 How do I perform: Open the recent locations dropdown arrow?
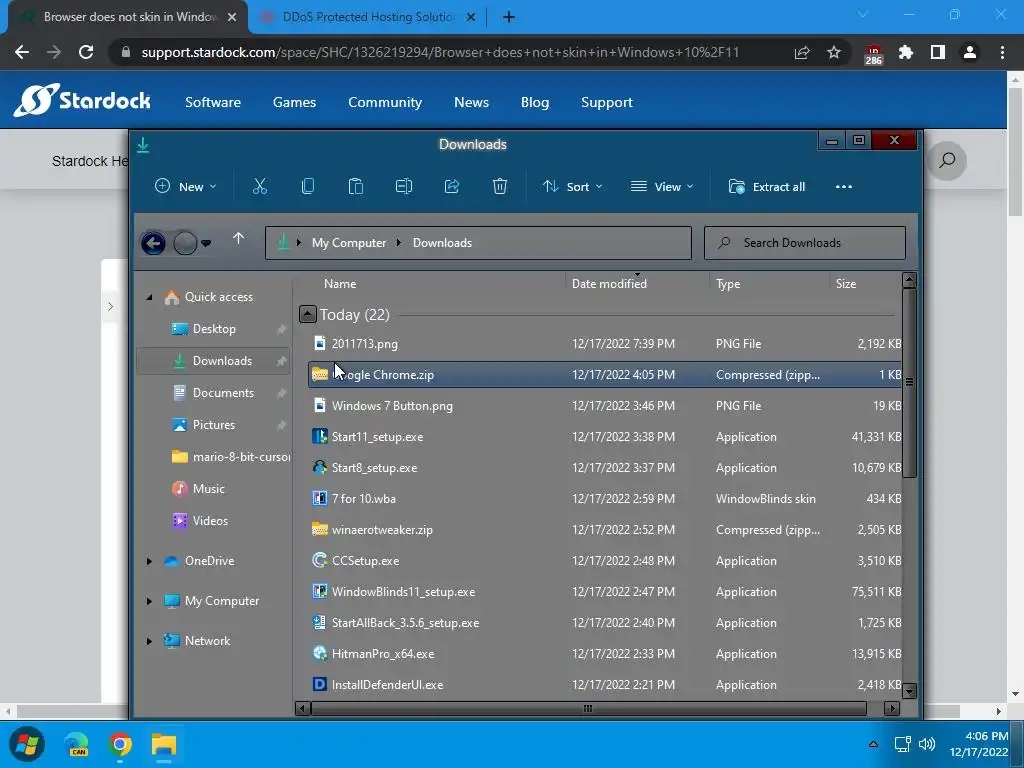coord(206,244)
